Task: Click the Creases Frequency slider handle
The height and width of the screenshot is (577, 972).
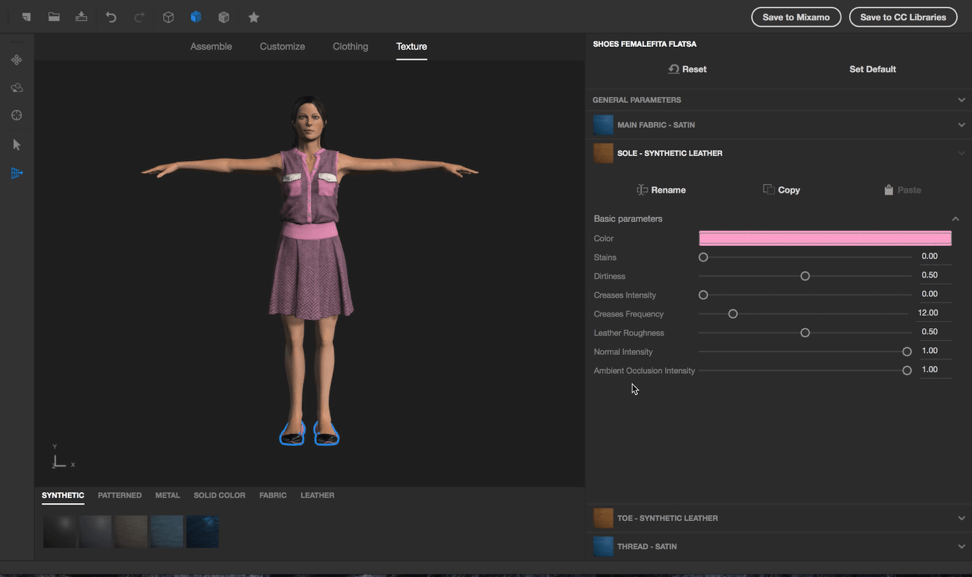Action: (733, 314)
